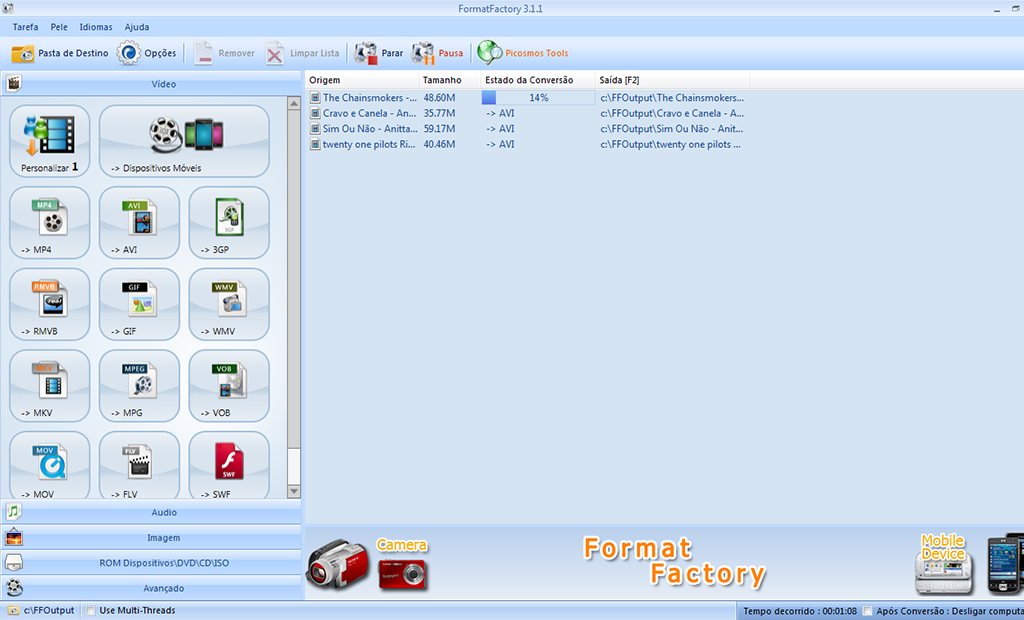The width and height of the screenshot is (1024, 620).
Task: Expand the Audio section
Action: click(151, 512)
